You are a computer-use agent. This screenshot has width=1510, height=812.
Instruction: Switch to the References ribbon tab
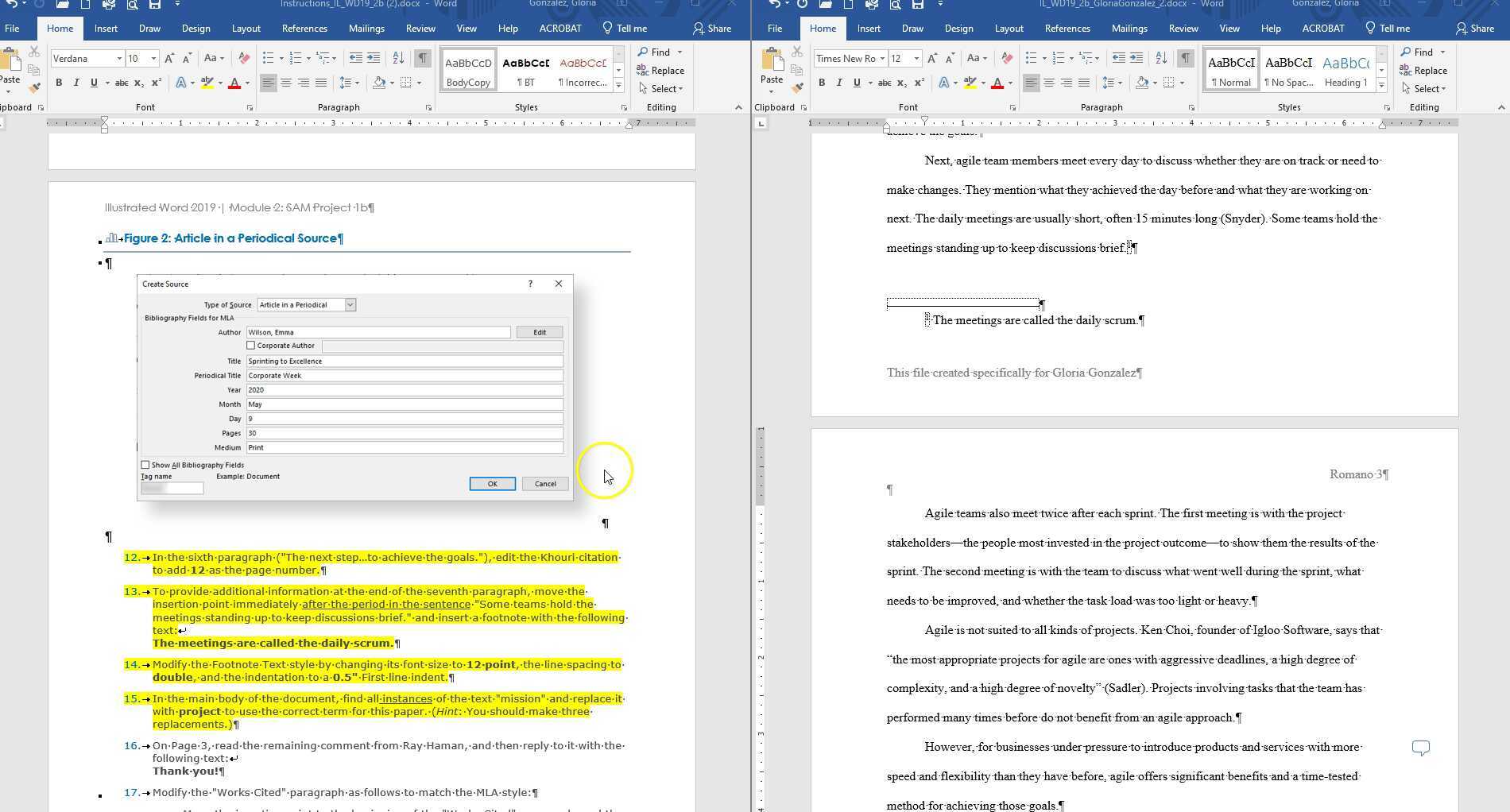pyautogui.click(x=304, y=28)
